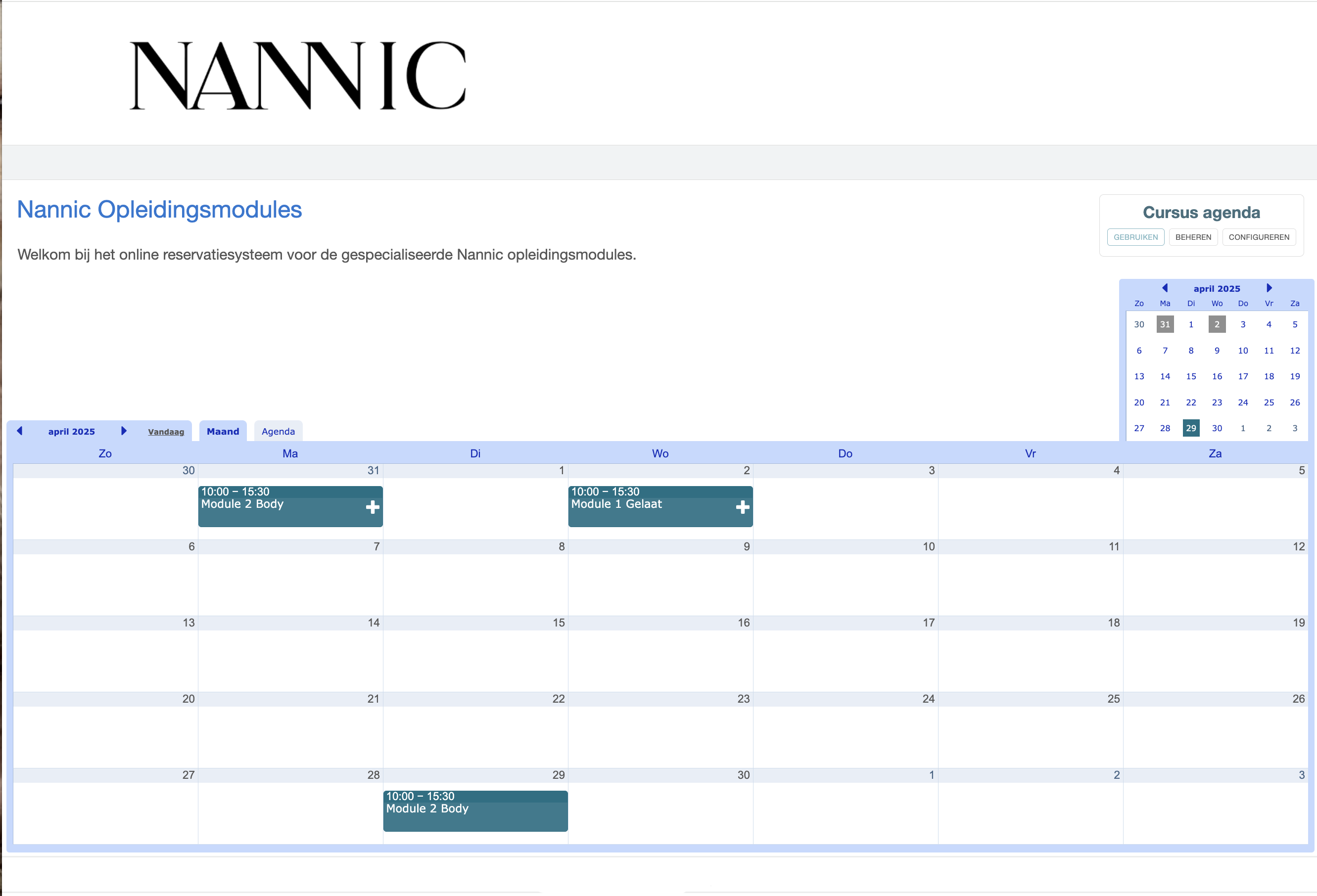Select 29 in the mini calendar

point(1191,428)
